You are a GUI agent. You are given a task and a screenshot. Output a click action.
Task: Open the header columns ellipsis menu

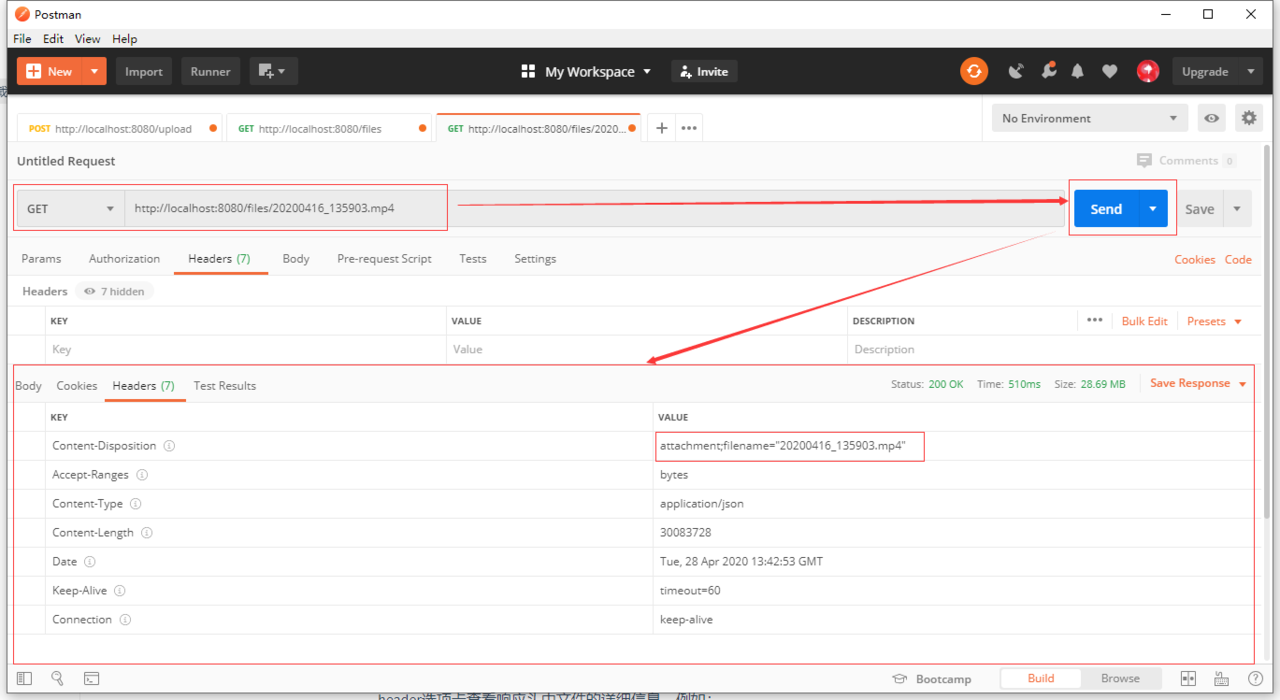pyautogui.click(x=1095, y=320)
